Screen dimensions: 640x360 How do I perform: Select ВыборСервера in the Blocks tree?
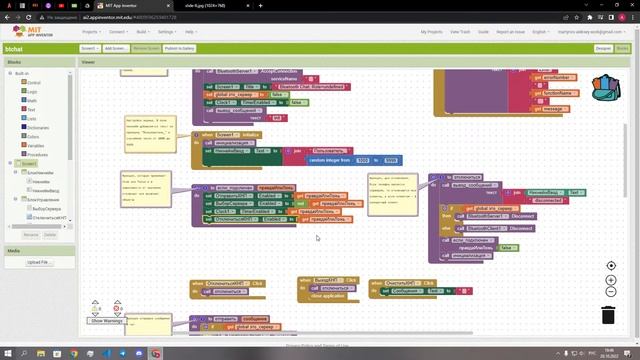pyautogui.click(x=47, y=208)
